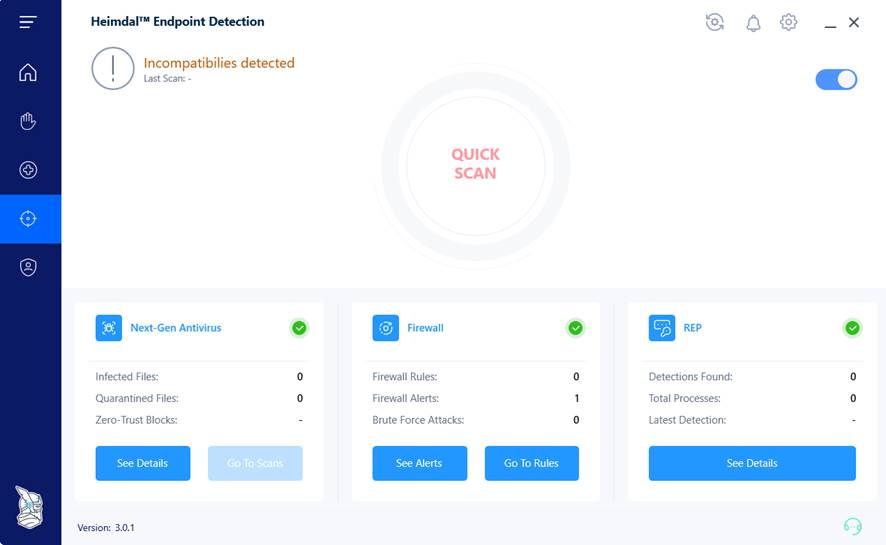The height and width of the screenshot is (545, 886).
Task: Click See Details under Next-Gen Antivirus
Action: [x=142, y=463]
